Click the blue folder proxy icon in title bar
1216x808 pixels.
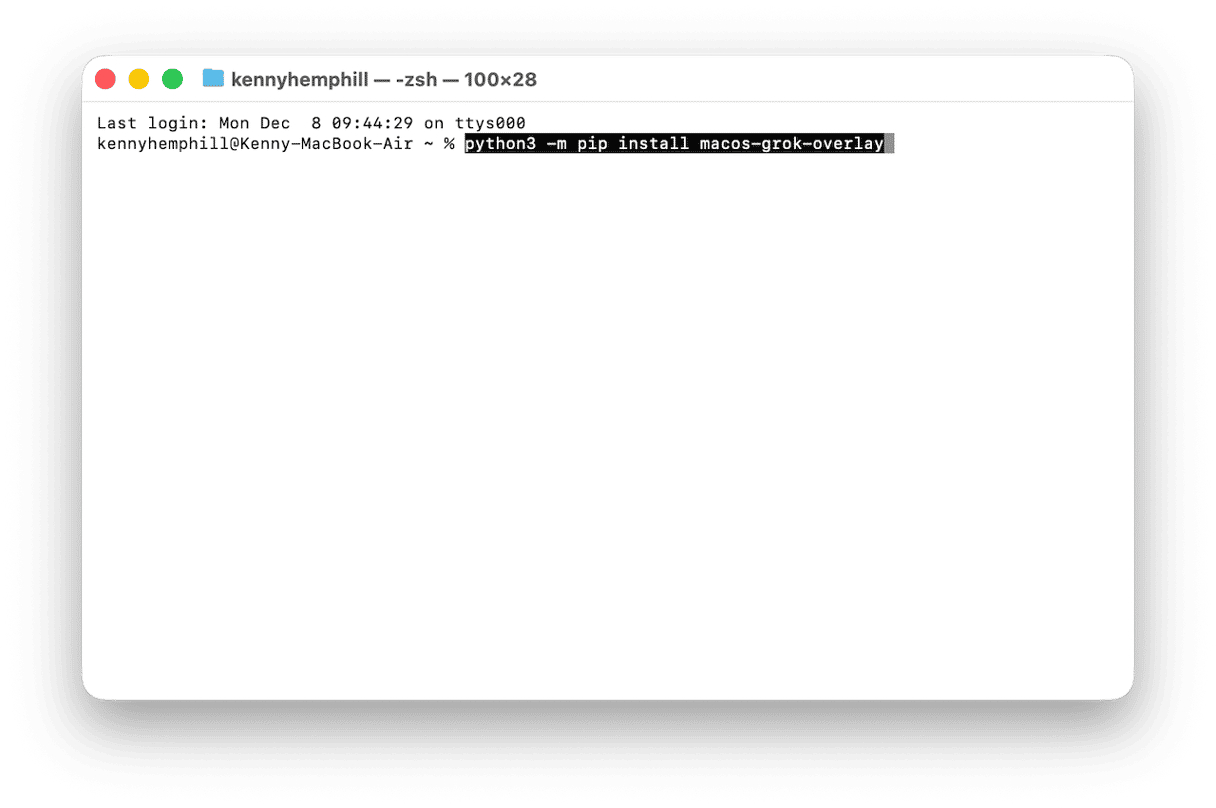coord(213,78)
